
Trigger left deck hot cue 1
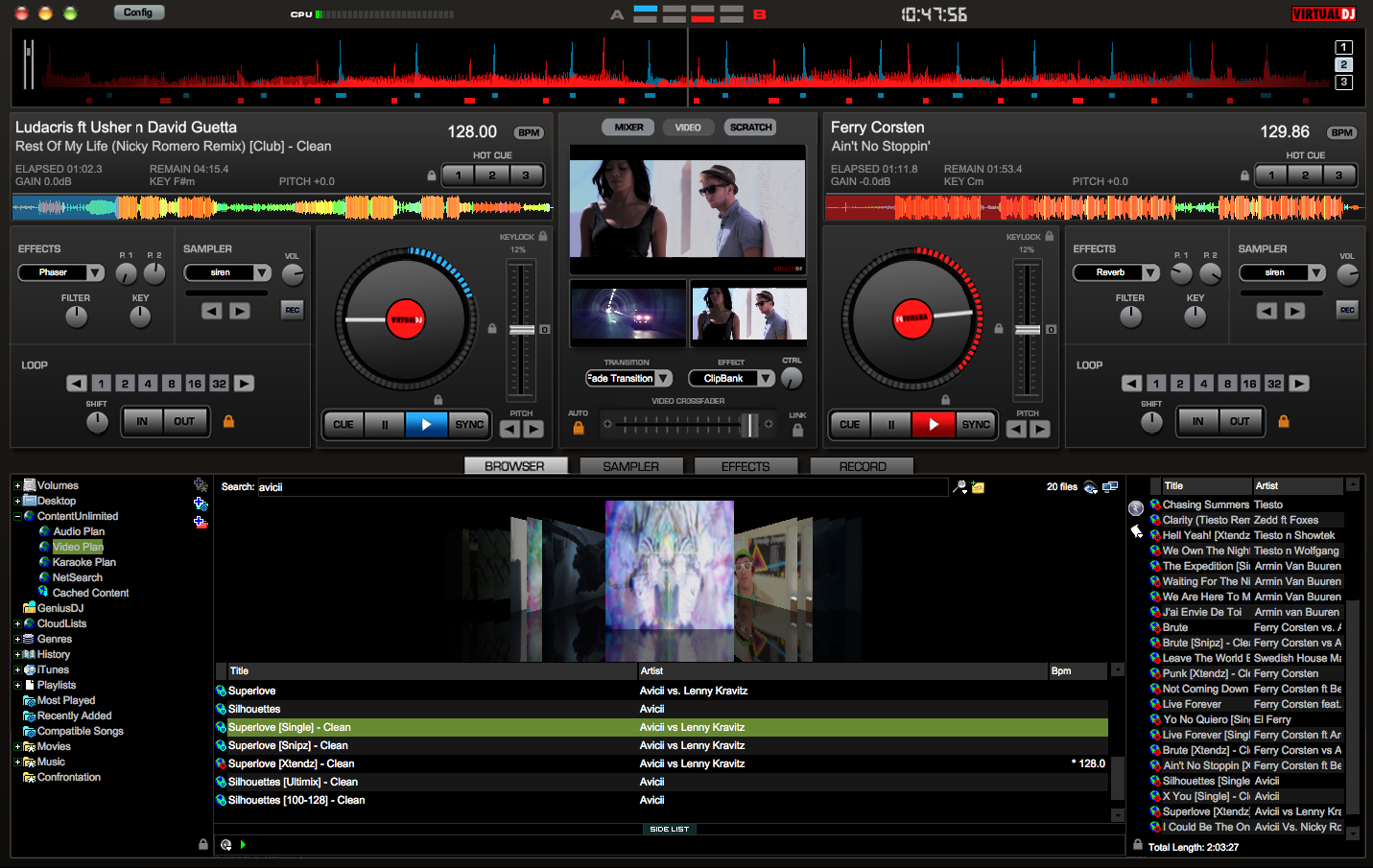point(459,175)
